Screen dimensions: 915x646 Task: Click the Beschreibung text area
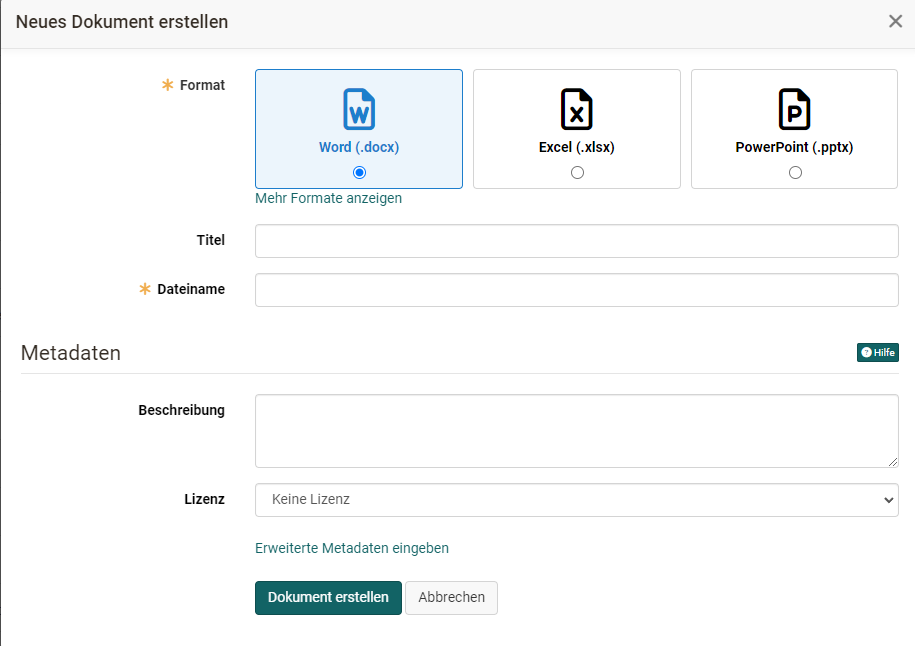click(x=576, y=430)
